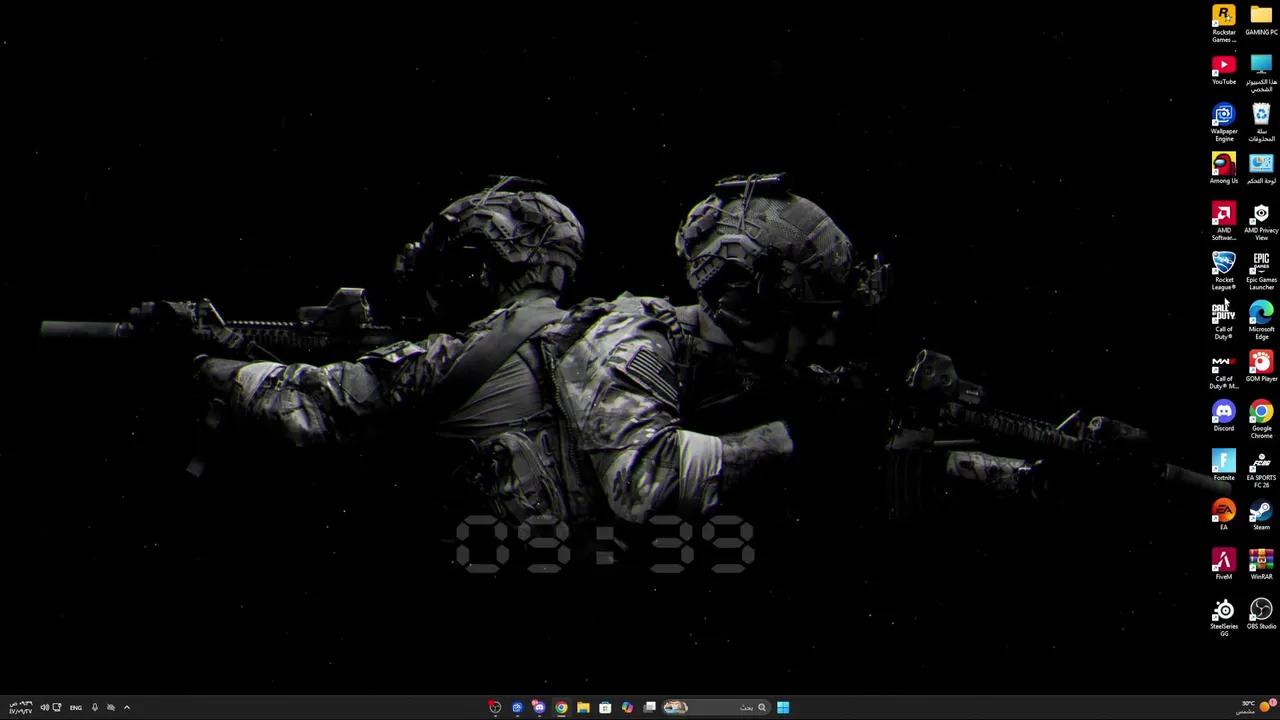Select the WinRAR desktop shortcut
Image resolution: width=1280 pixels, height=720 pixels.
[1261, 565]
